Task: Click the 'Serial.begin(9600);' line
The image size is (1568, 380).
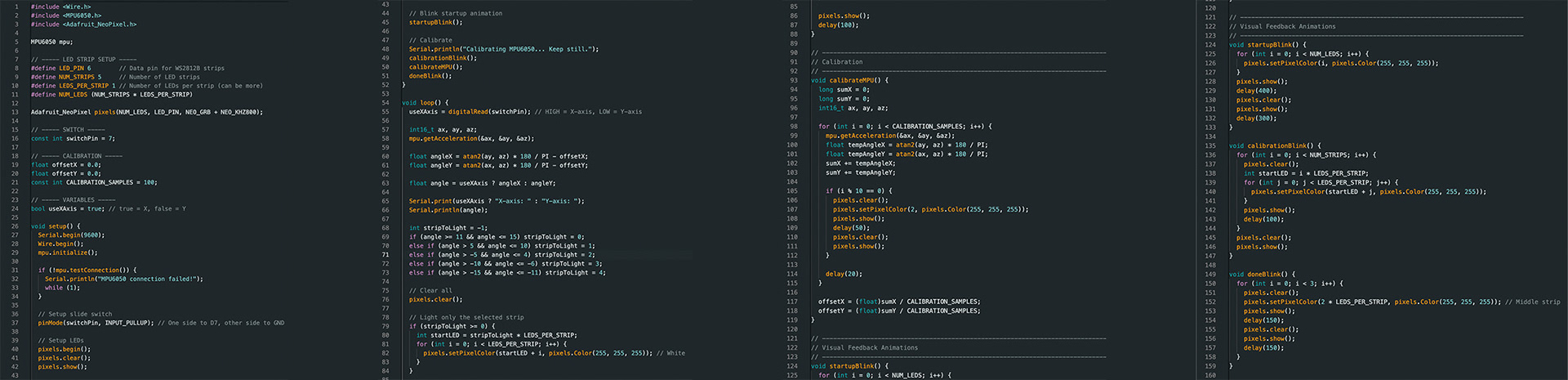Action: (71, 235)
